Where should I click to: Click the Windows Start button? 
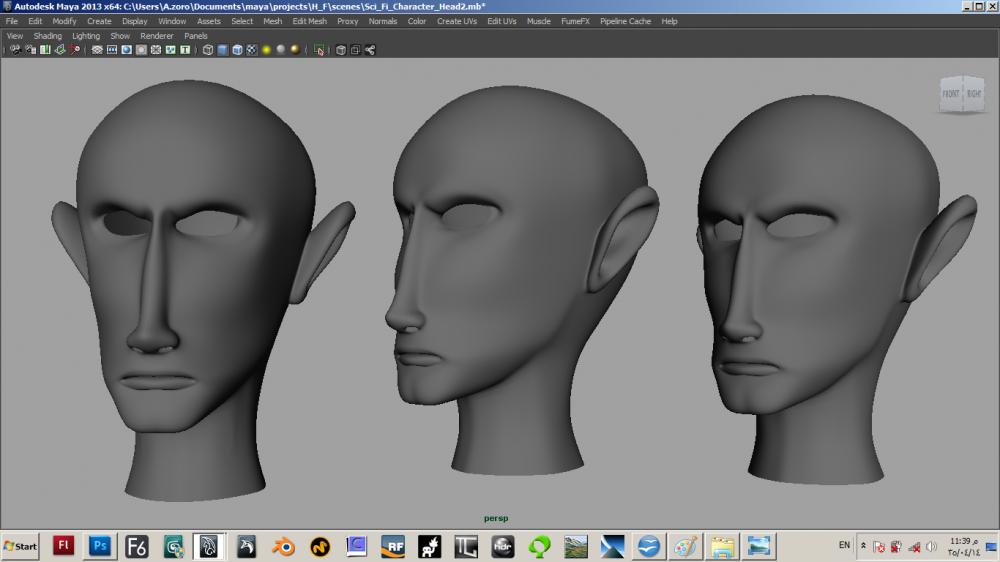[x=21, y=546]
